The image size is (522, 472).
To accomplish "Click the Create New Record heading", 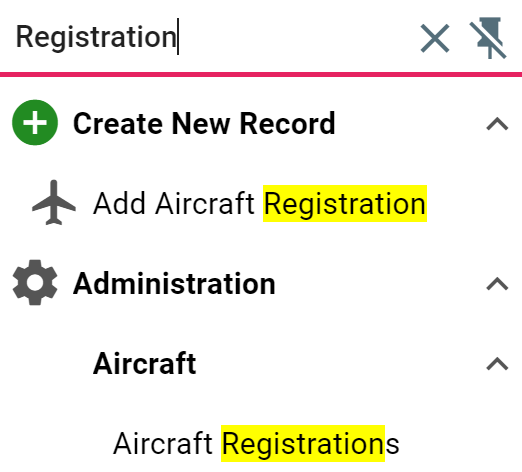I will pos(204,123).
